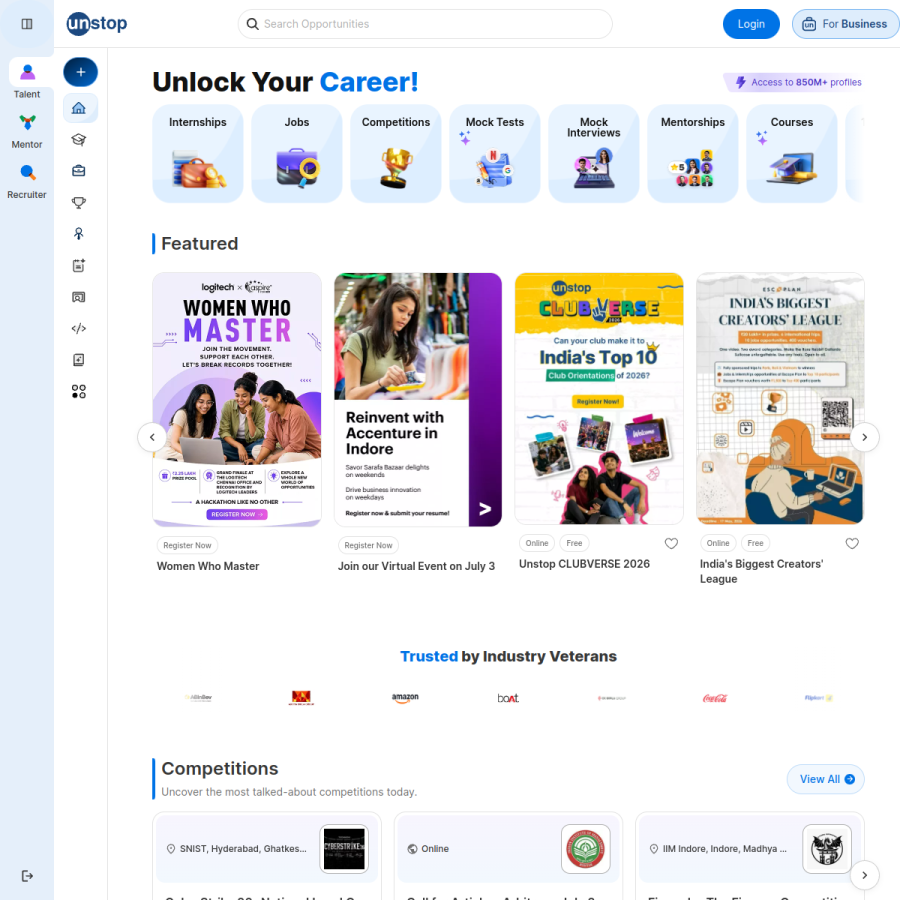
Task: Favorite India's Biggest Creators' League with the heart
Action: (x=852, y=543)
